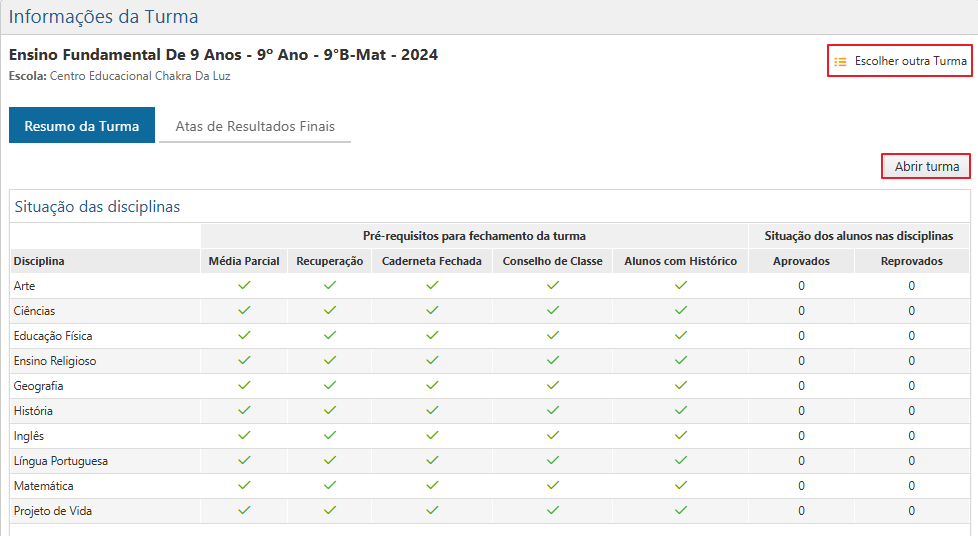Click the Média Parcial column header
The height and width of the screenshot is (536, 978).
coord(244,261)
